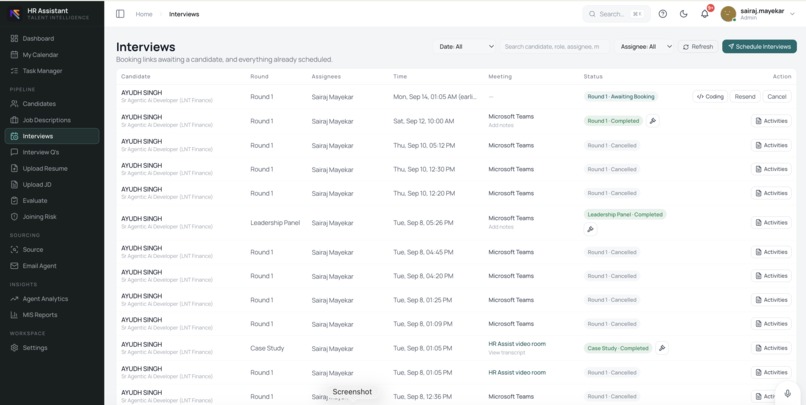The image size is (806, 405).
Task: Toggle the sidebar collapse icon
Action: (x=120, y=14)
